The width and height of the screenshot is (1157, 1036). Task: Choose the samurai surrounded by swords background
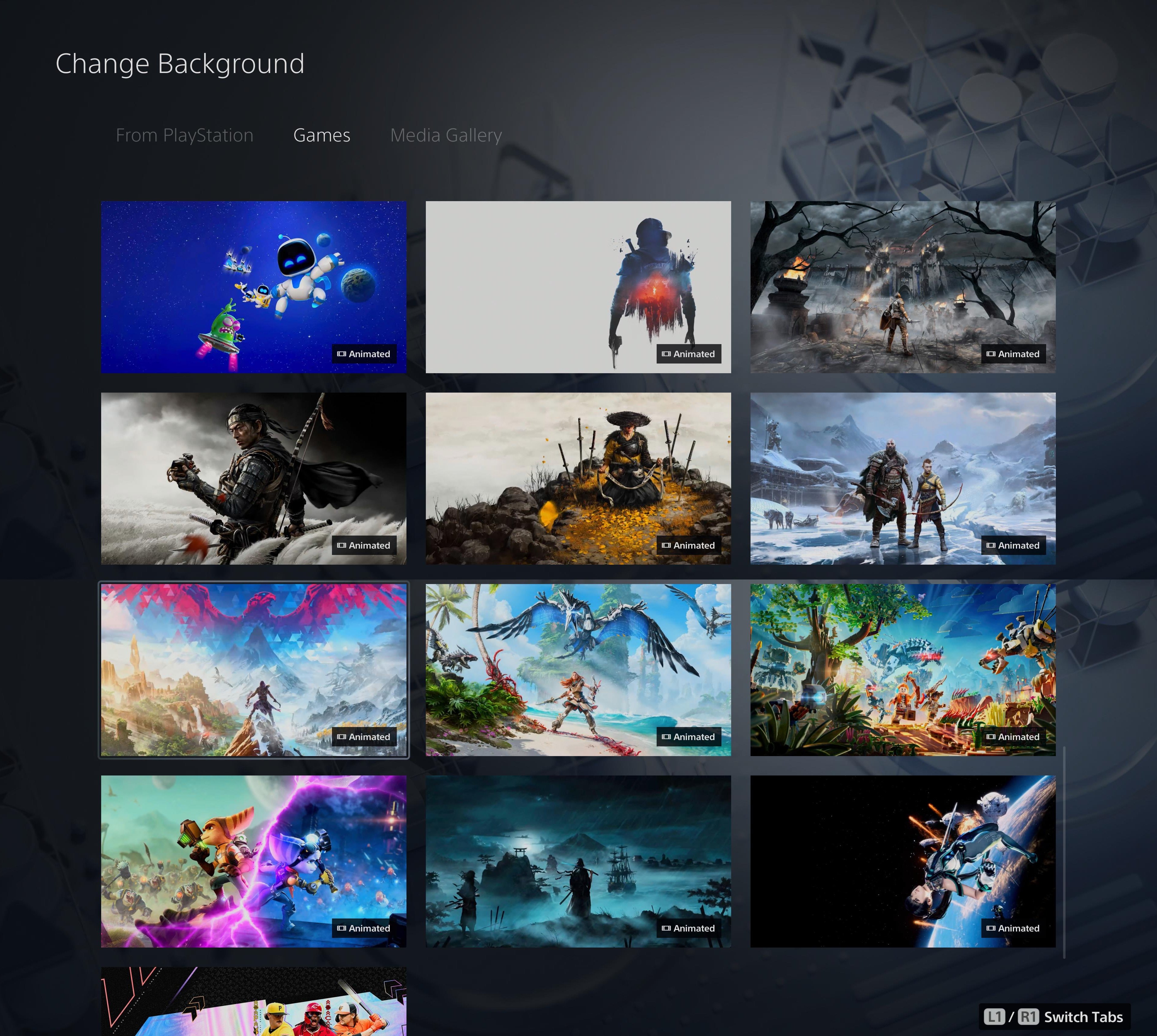point(578,479)
